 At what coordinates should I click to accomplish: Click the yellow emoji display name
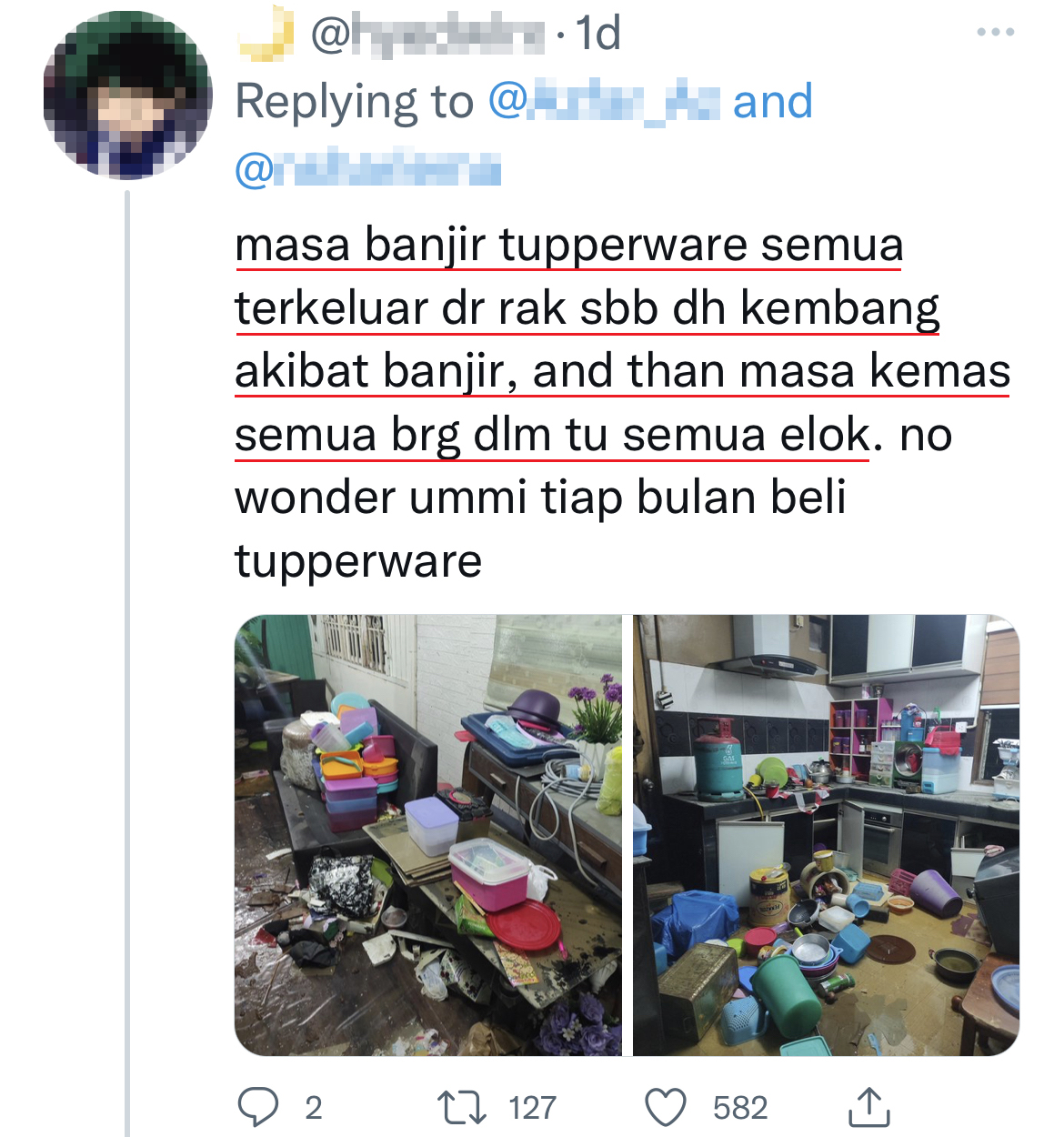[x=266, y=35]
